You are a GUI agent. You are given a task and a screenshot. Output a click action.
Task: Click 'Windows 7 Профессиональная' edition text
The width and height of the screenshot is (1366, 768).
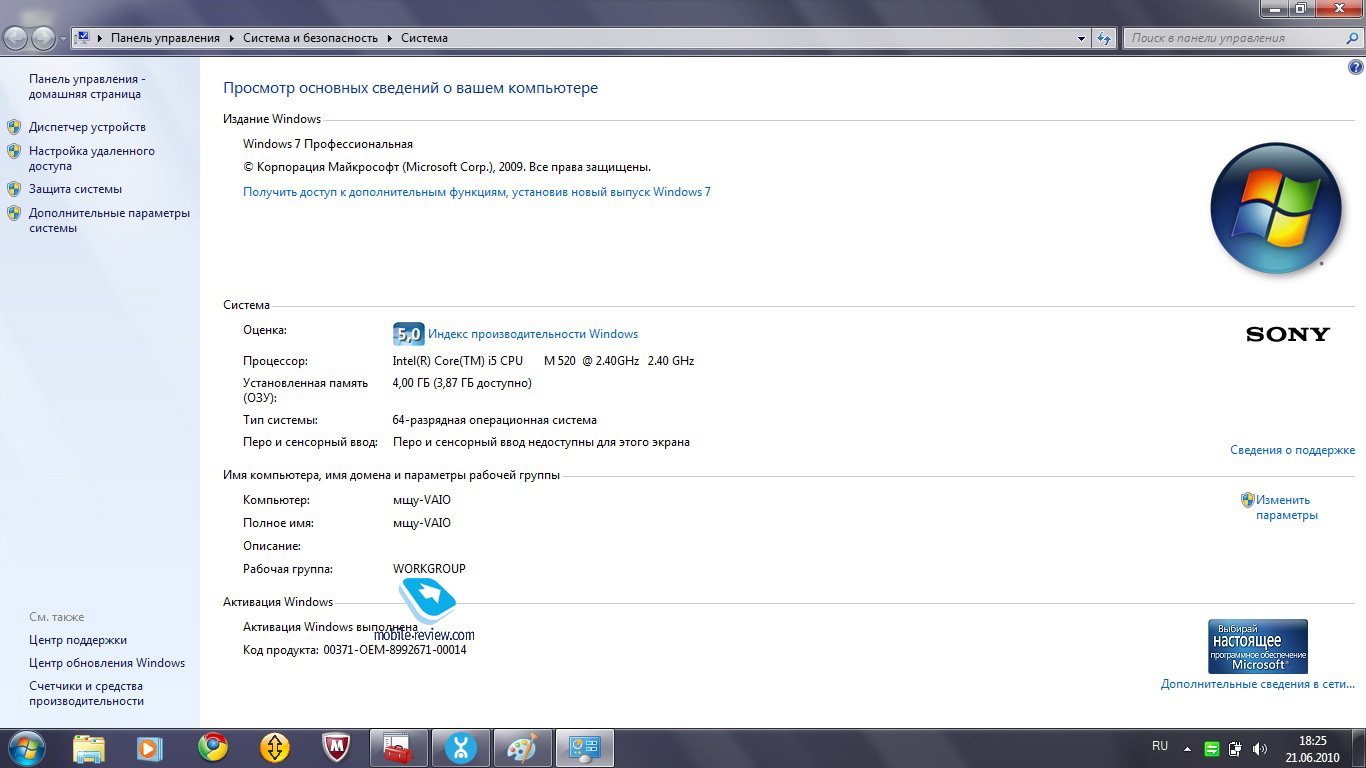[328, 144]
